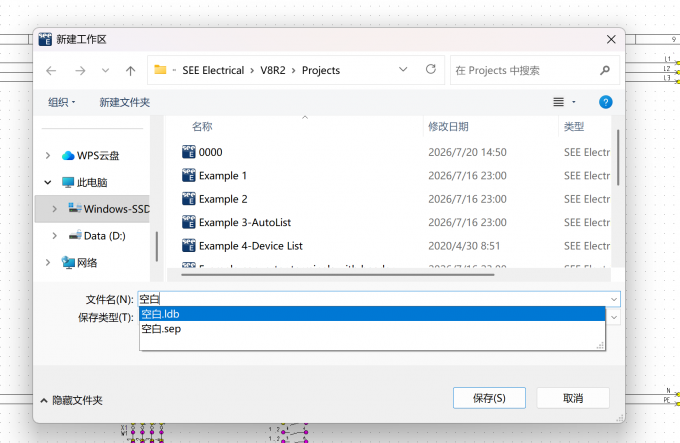The height and width of the screenshot is (443, 680).
Task: Click the 取消 button
Action: coord(573,398)
